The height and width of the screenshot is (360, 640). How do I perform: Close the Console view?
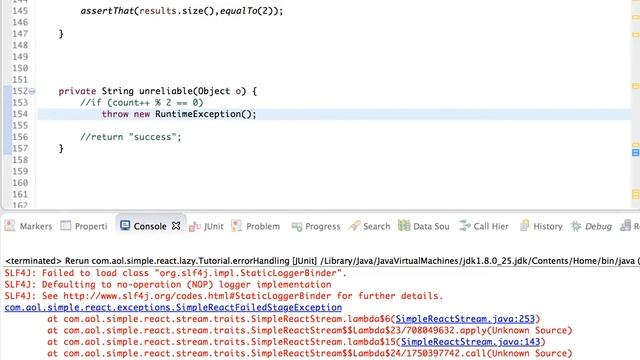coord(176,226)
